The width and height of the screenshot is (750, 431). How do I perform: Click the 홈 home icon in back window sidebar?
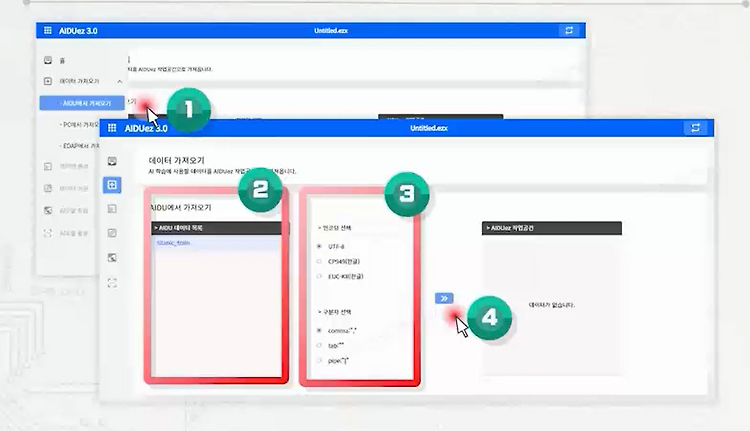click(48, 60)
